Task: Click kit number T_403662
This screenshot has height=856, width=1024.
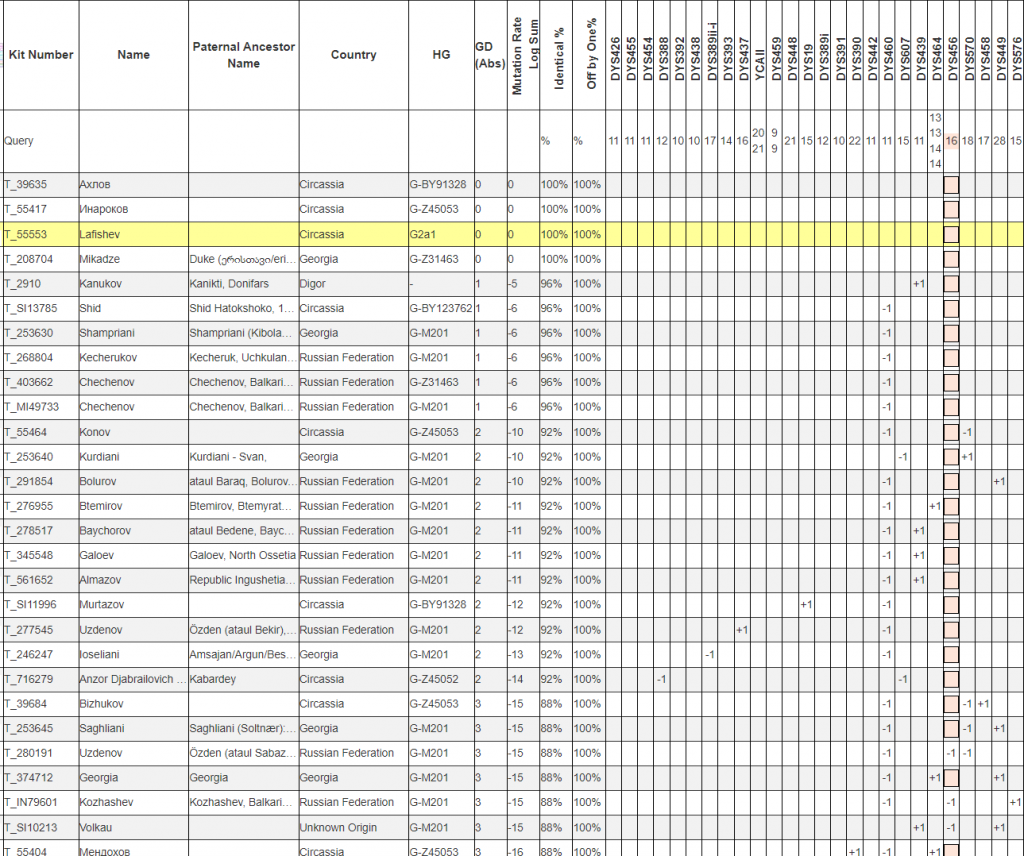Action: tap(29, 383)
